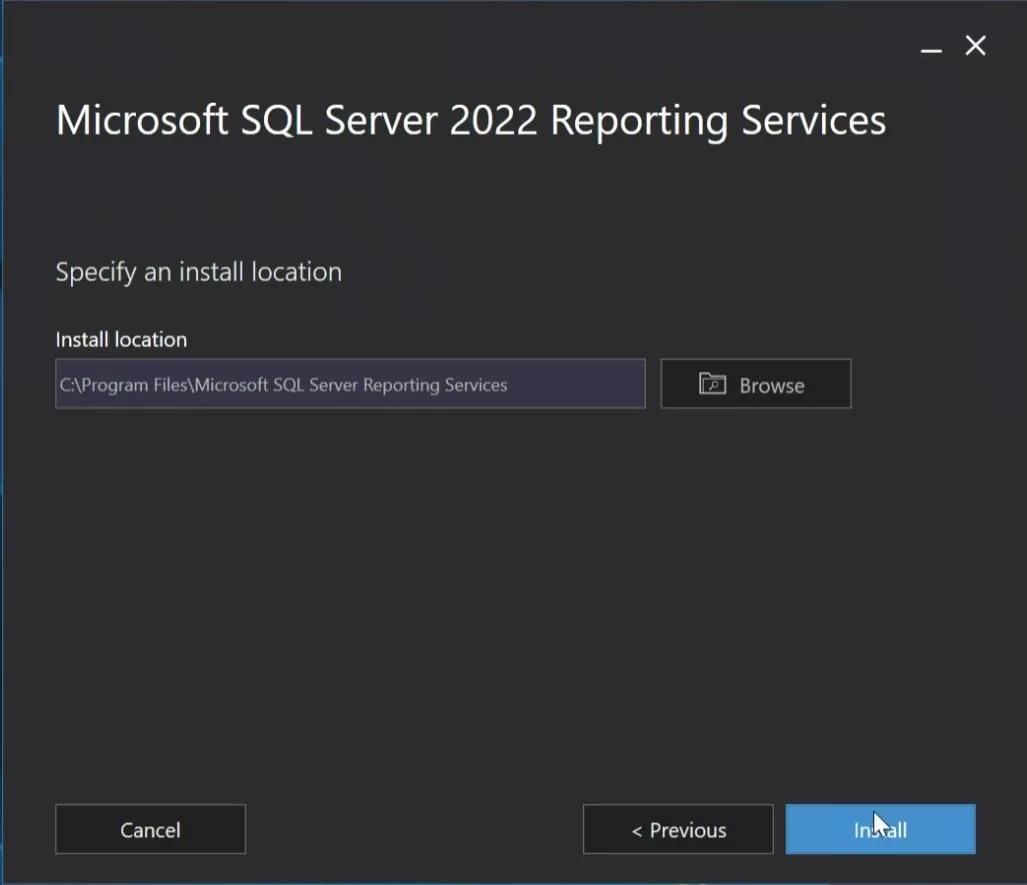Click the X icon in the title bar
Image resolution: width=1027 pixels, height=885 pixels.
point(974,45)
